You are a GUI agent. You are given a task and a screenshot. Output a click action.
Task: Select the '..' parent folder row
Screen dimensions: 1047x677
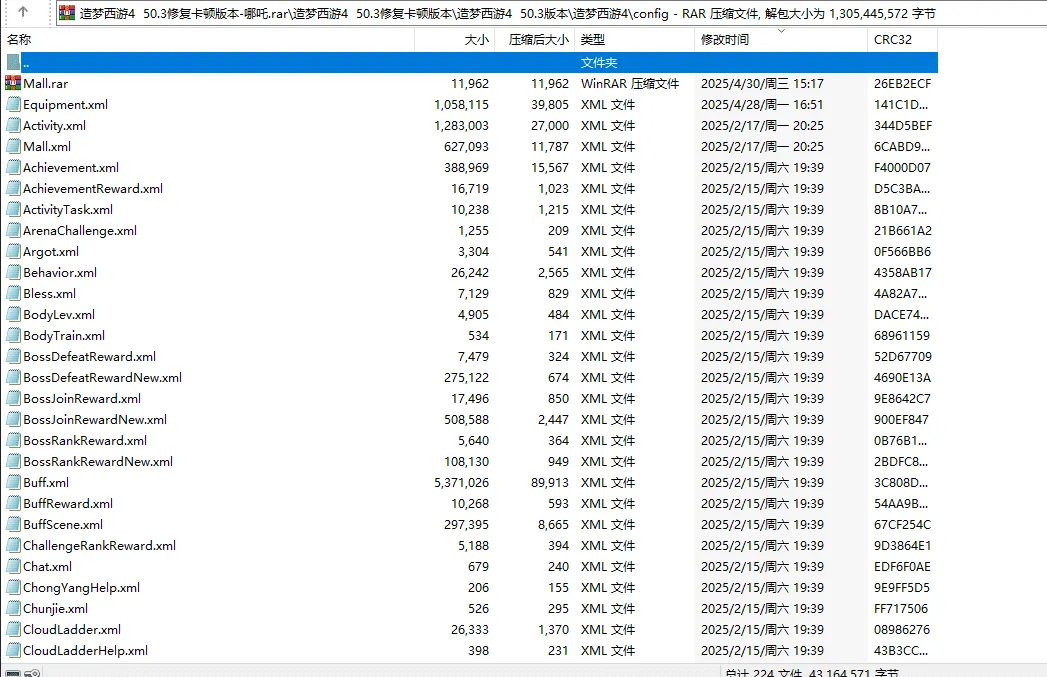470,63
